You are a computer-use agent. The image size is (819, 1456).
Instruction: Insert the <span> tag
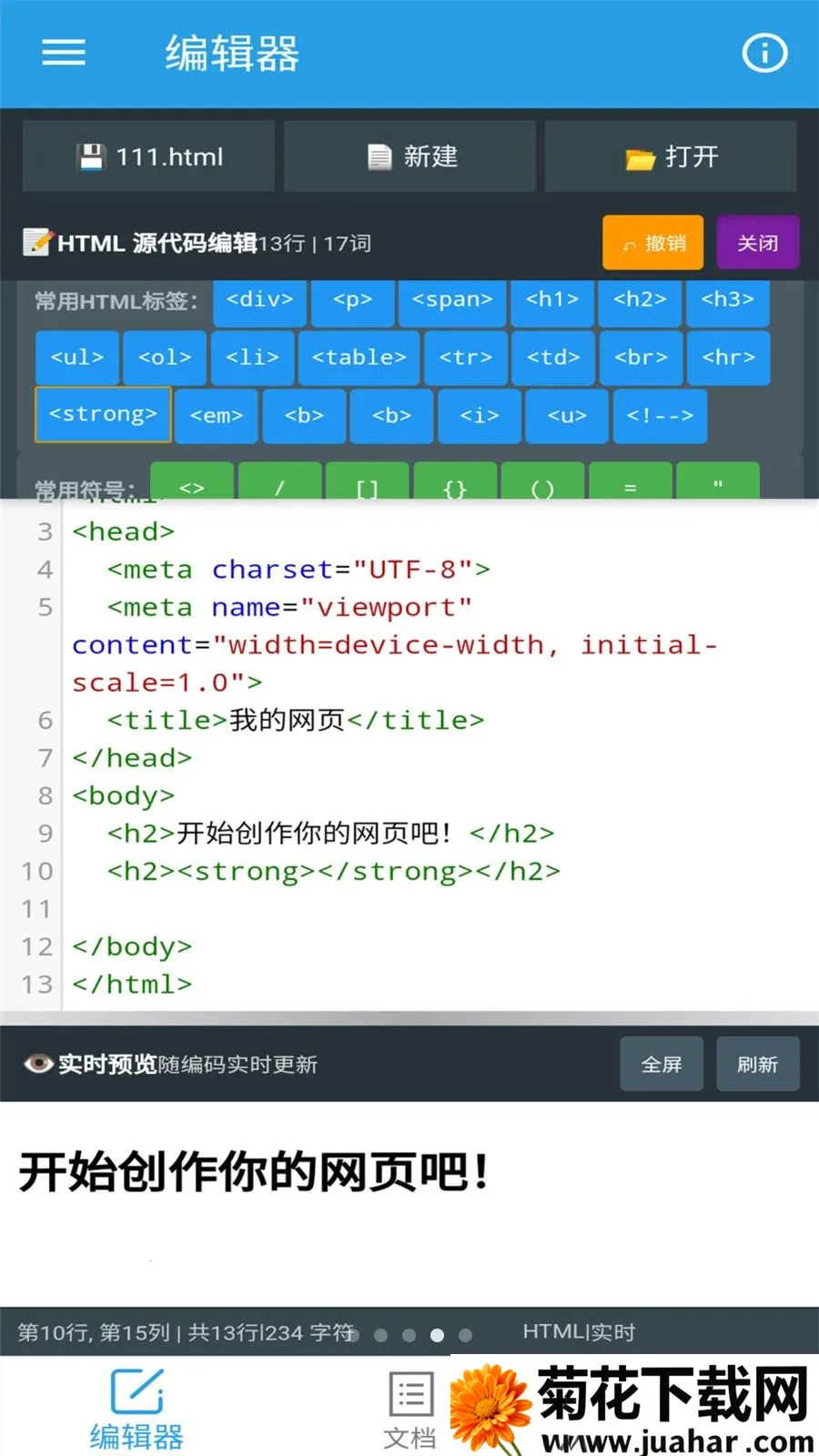click(x=452, y=301)
